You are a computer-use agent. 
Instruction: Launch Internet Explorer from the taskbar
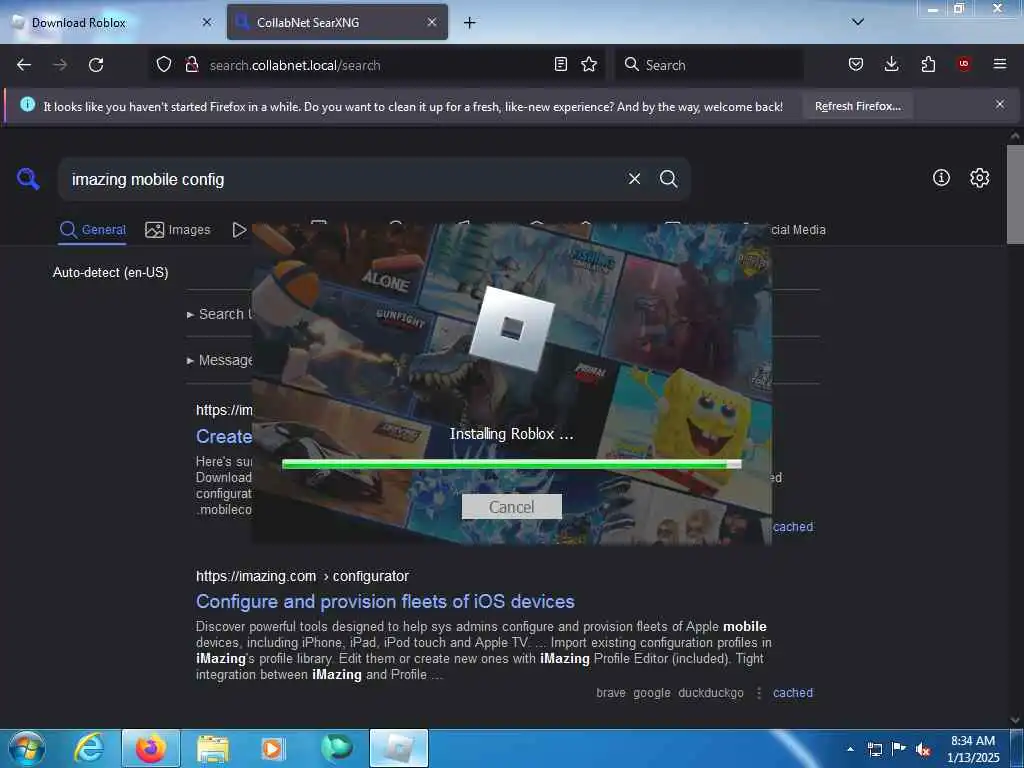coord(89,748)
